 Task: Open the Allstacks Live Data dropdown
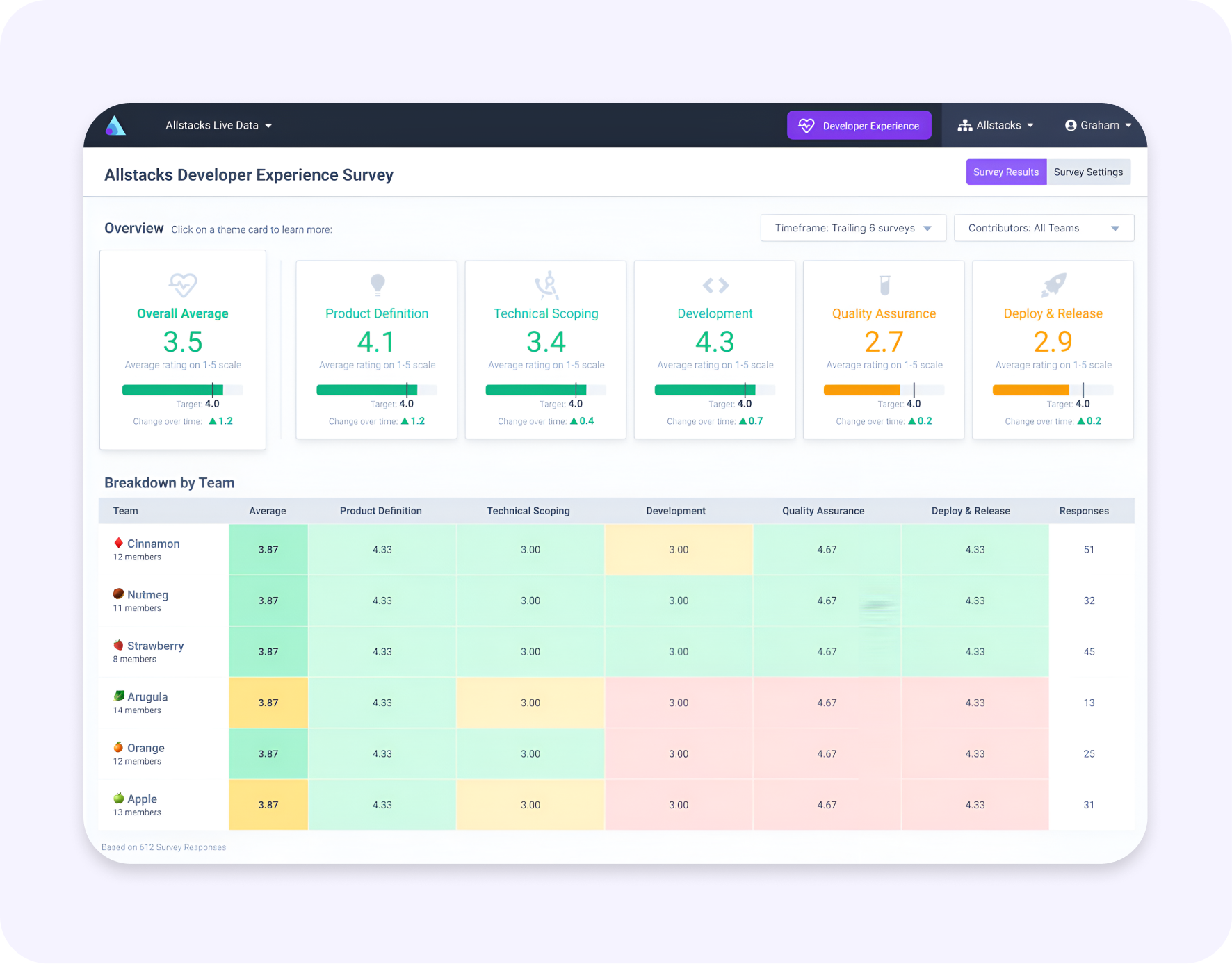point(219,126)
